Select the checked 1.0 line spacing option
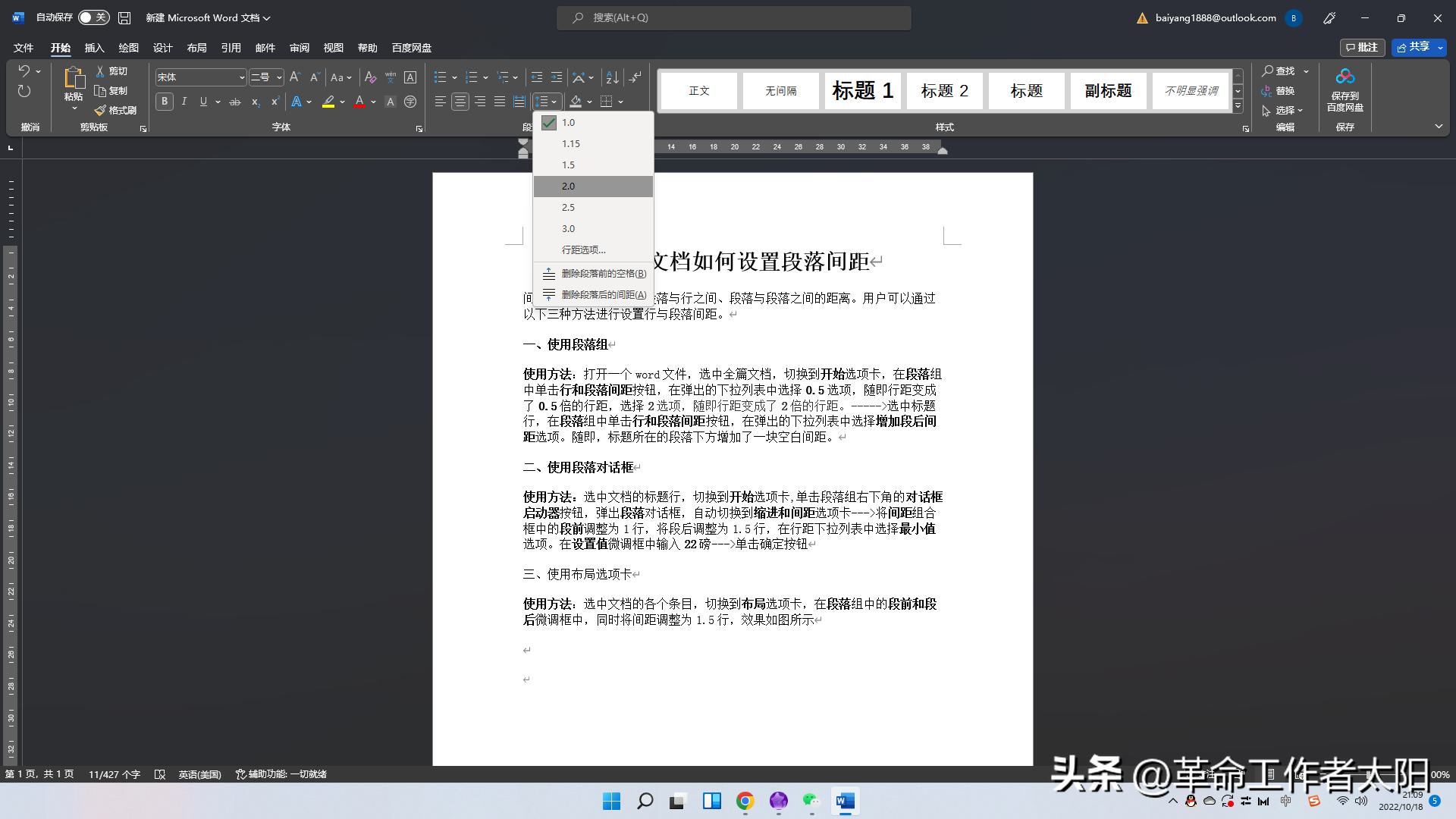1456x819 pixels. [568, 123]
